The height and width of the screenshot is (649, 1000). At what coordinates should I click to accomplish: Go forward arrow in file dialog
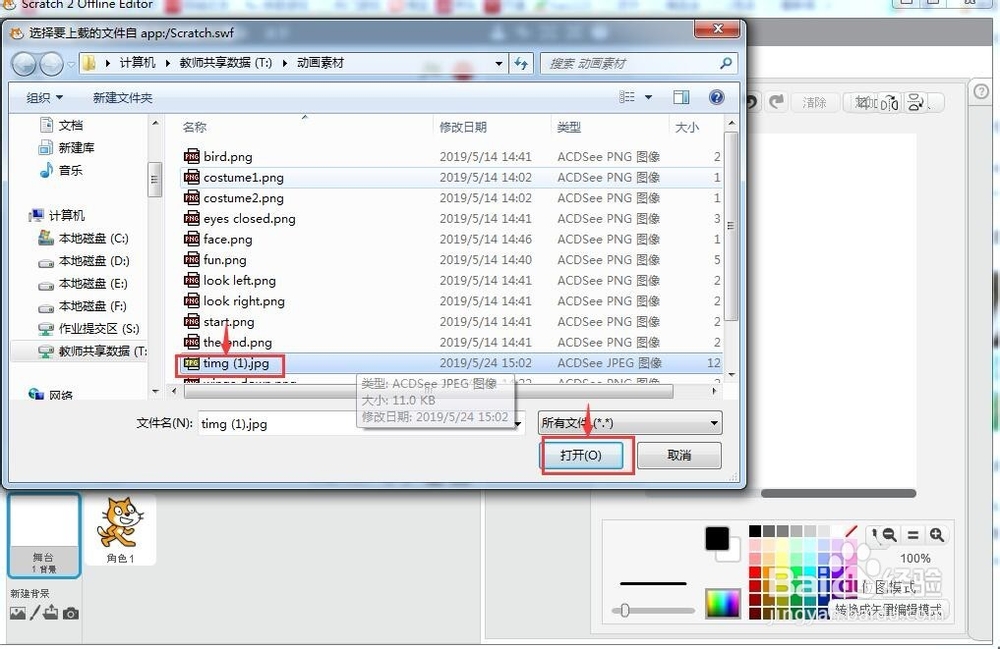coord(52,64)
